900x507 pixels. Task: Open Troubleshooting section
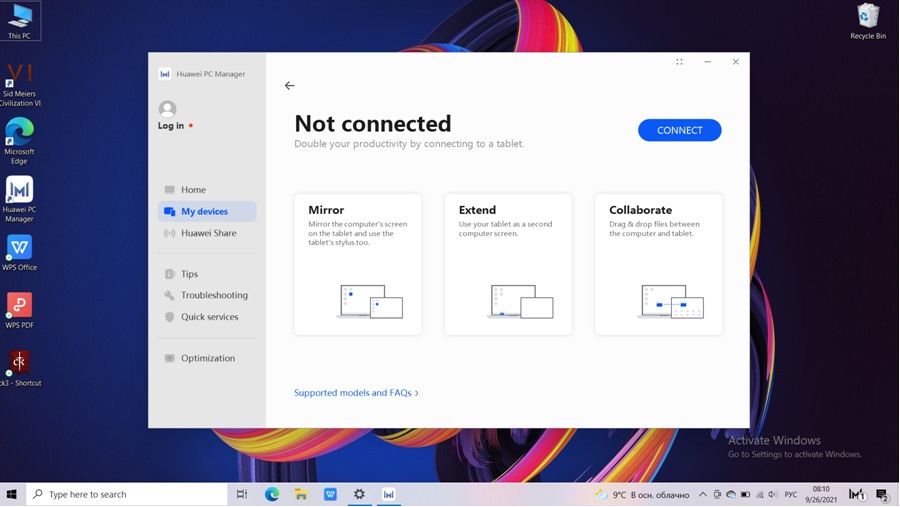pyautogui.click(x=214, y=295)
